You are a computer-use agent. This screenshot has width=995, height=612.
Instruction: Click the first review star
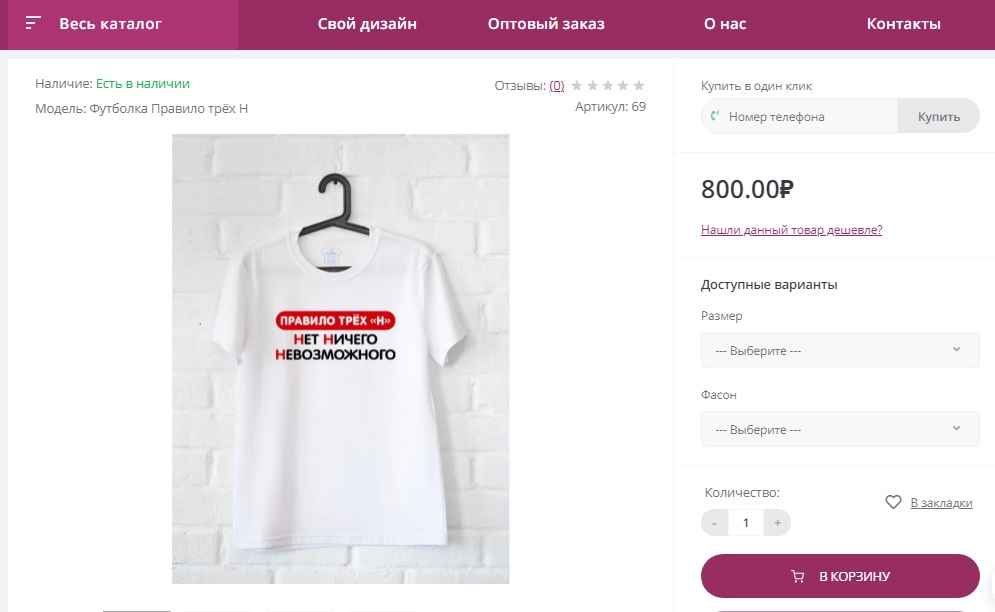[x=577, y=86]
